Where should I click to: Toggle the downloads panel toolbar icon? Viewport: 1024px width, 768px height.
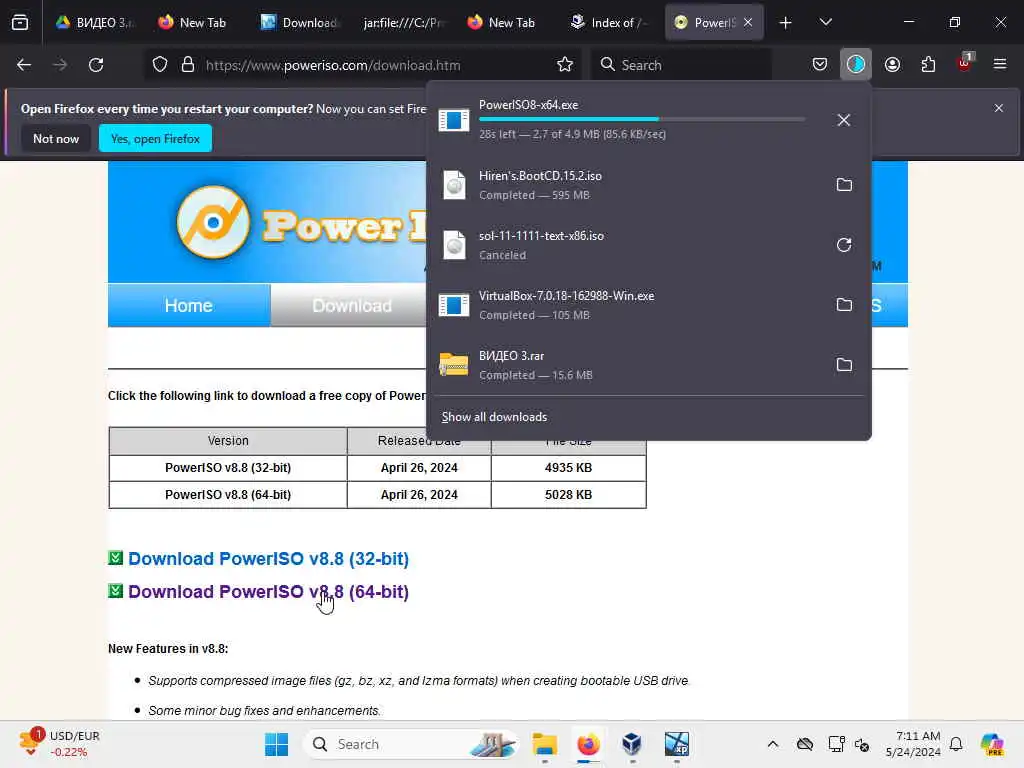click(856, 65)
